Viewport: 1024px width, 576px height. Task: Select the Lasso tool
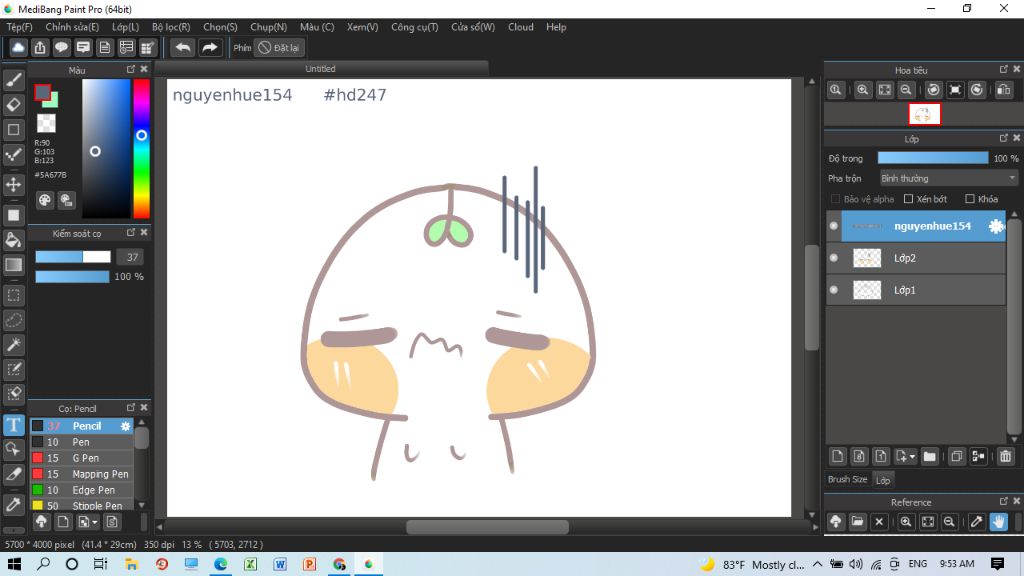[14, 320]
